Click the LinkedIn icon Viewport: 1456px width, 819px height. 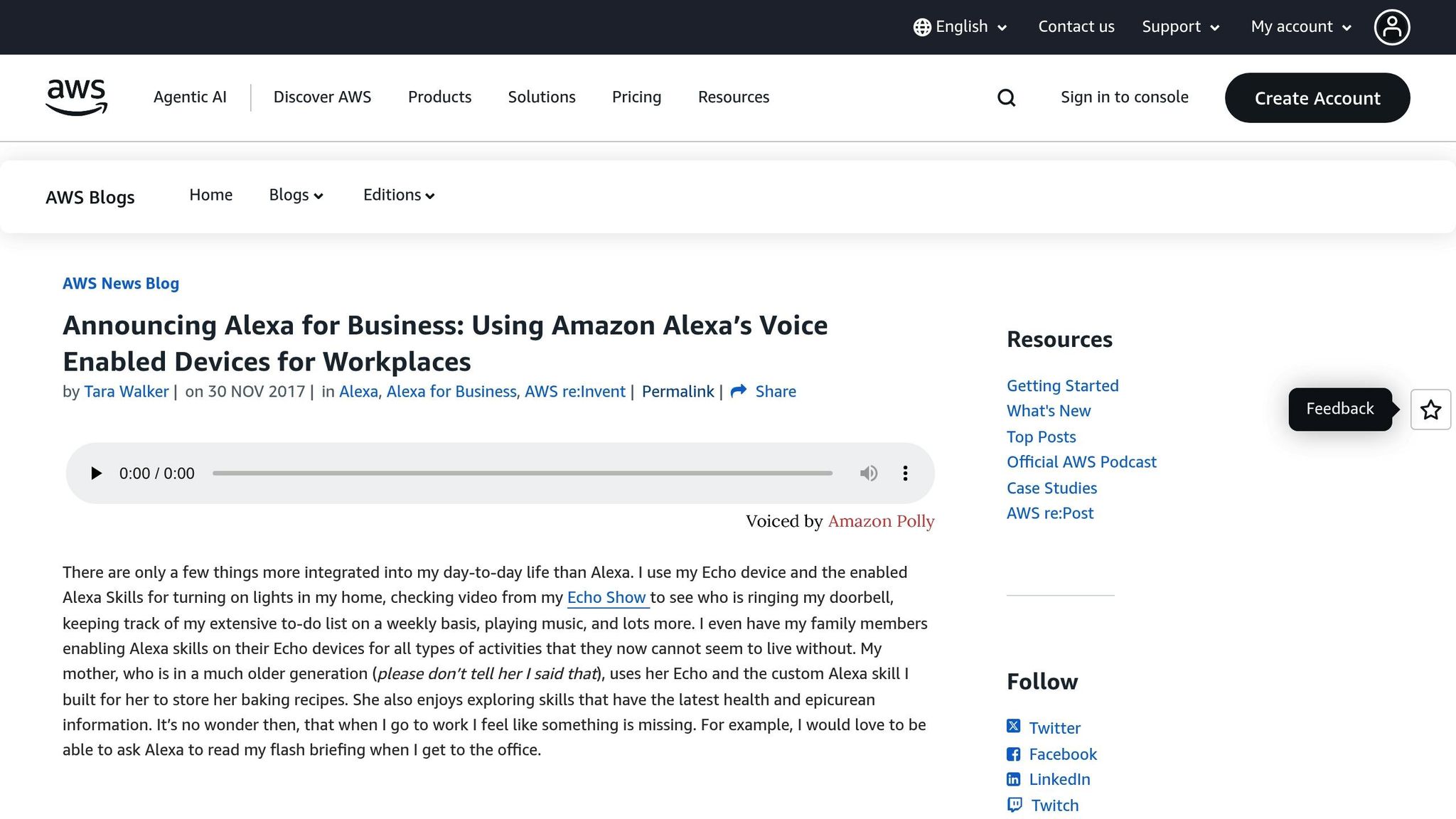[x=1013, y=779]
